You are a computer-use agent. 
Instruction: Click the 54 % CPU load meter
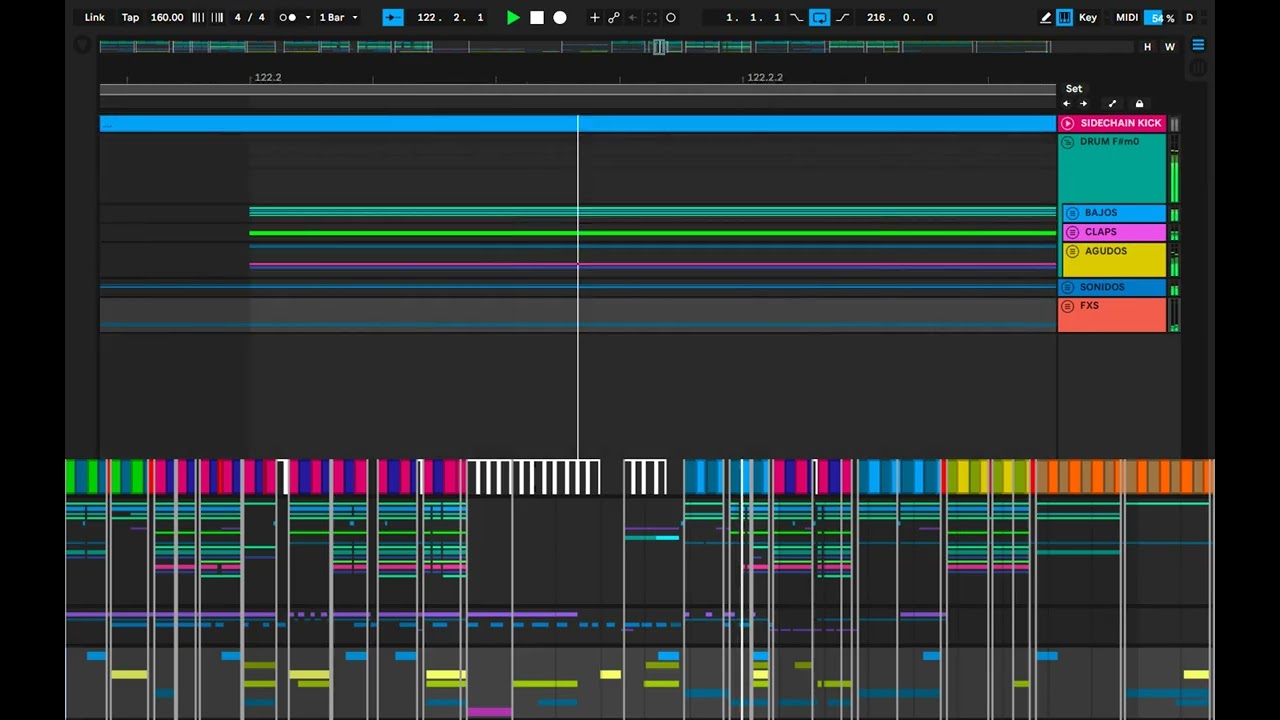(1162, 17)
